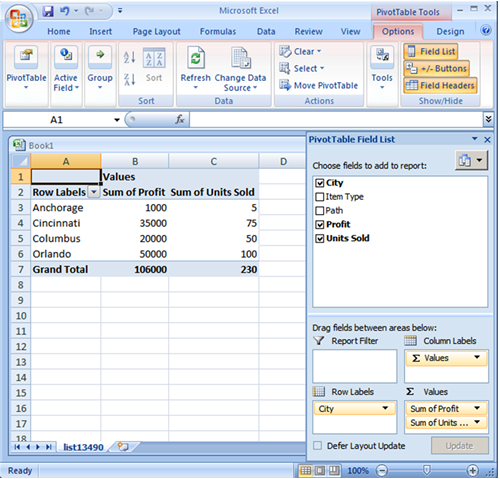Click the 100% zoom level button
Image resolution: width=500 pixels, height=479 pixels.
[x=358, y=471]
